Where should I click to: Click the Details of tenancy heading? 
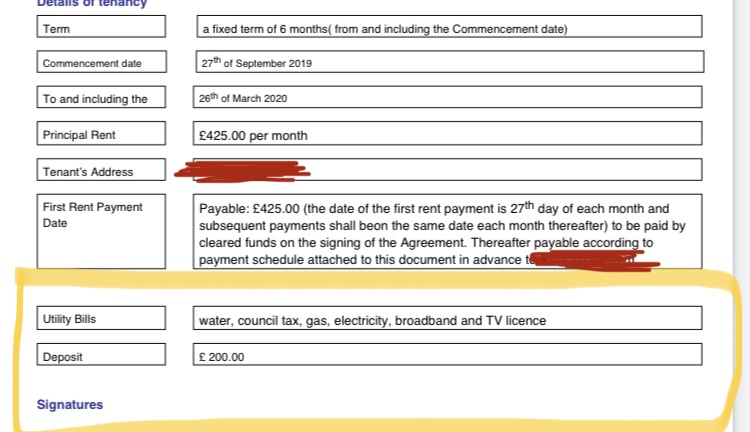click(x=92, y=3)
